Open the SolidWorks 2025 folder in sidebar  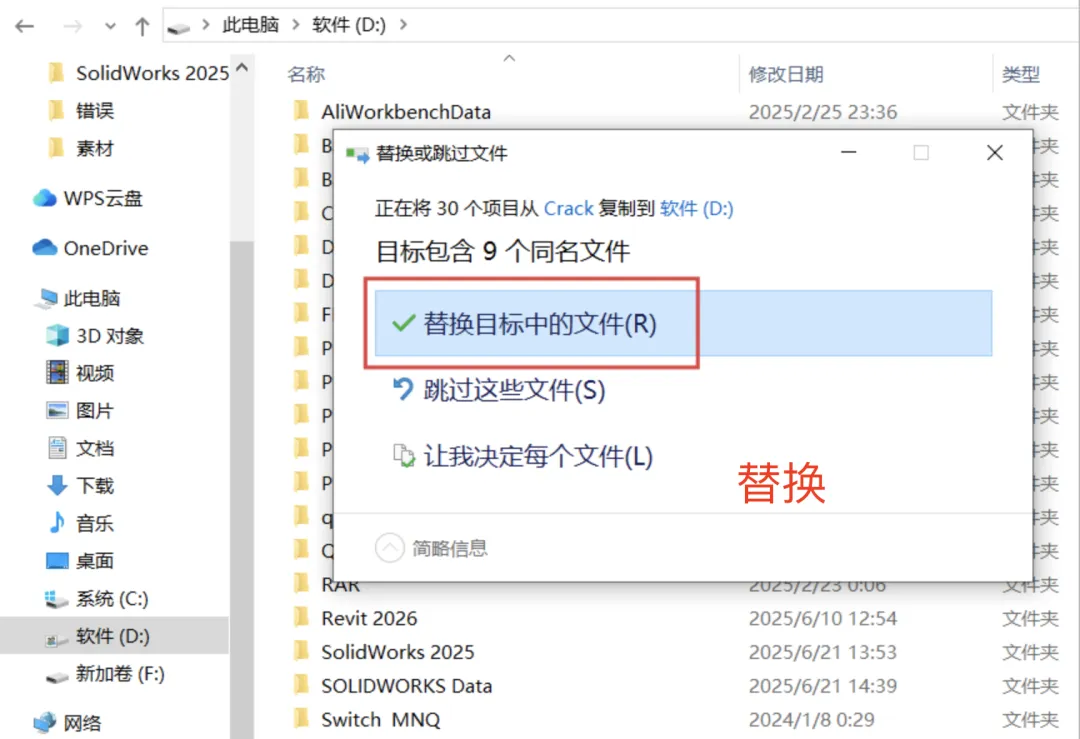point(139,73)
